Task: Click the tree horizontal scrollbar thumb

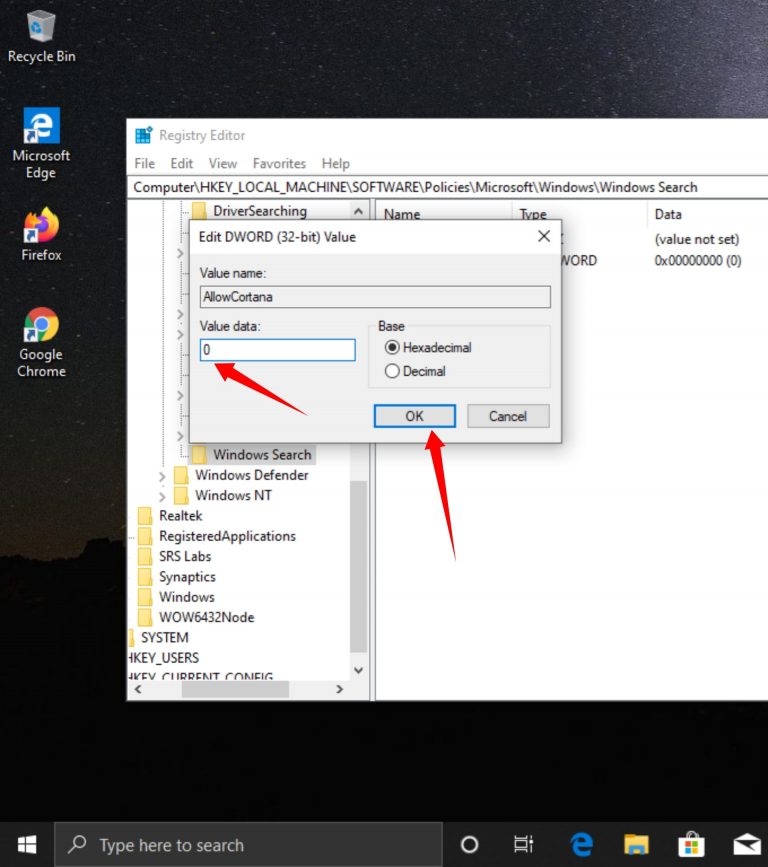Action: (x=235, y=689)
